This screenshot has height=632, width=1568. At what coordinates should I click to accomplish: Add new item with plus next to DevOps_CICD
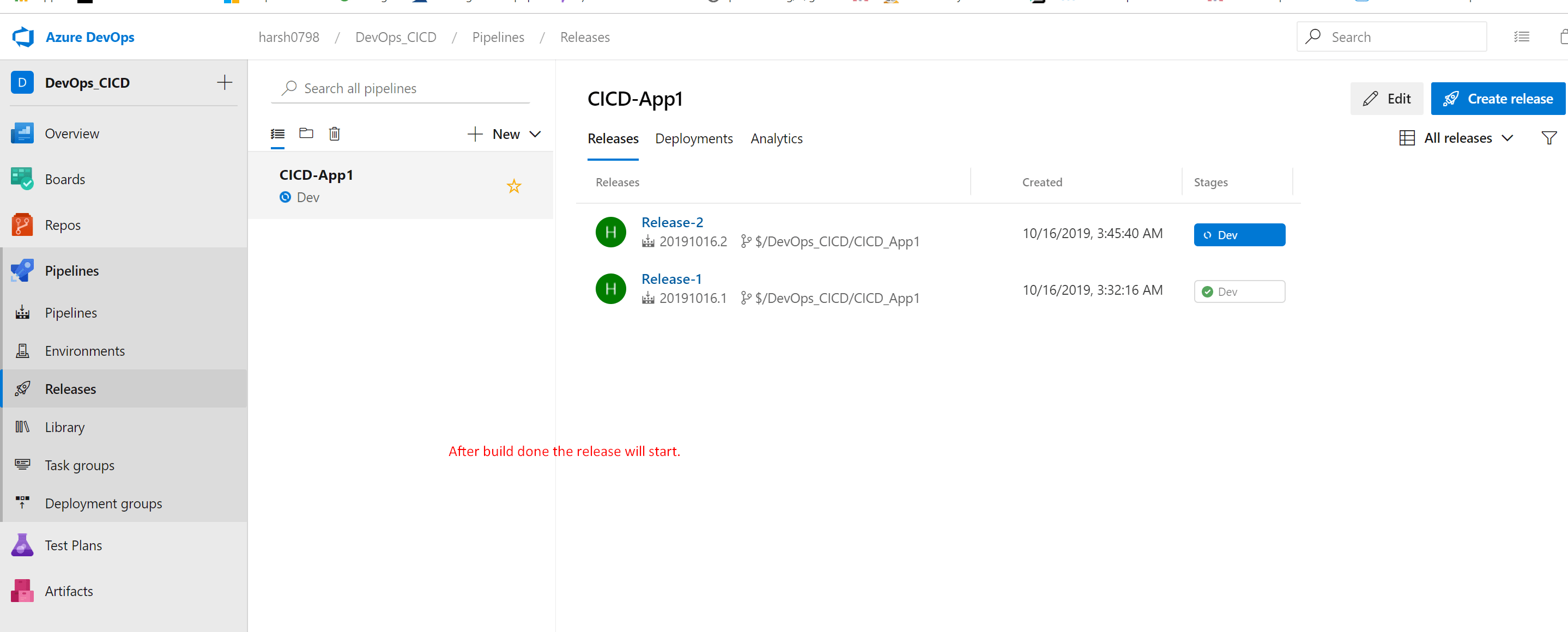(x=225, y=83)
